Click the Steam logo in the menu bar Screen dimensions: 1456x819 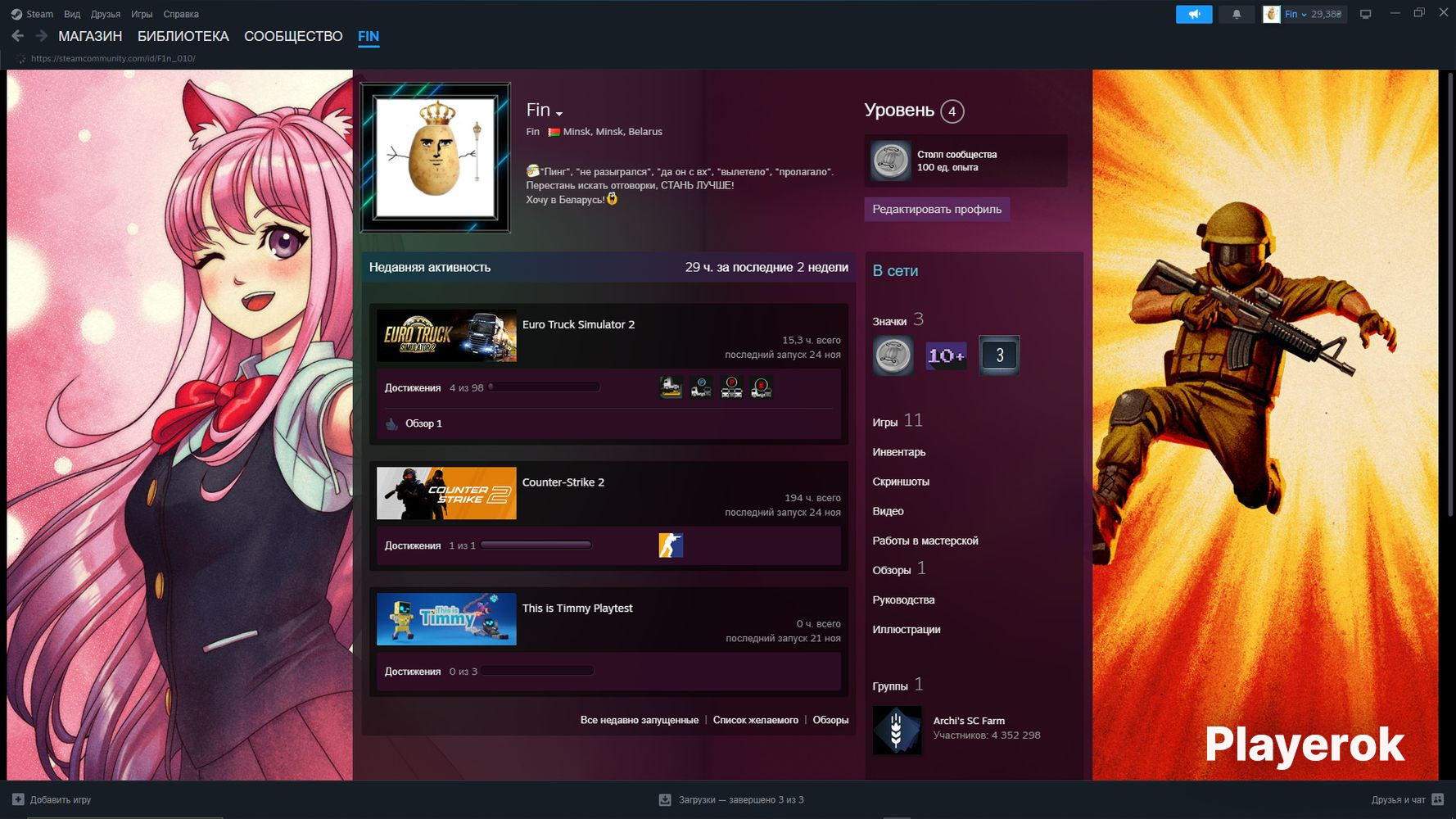[16, 14]
